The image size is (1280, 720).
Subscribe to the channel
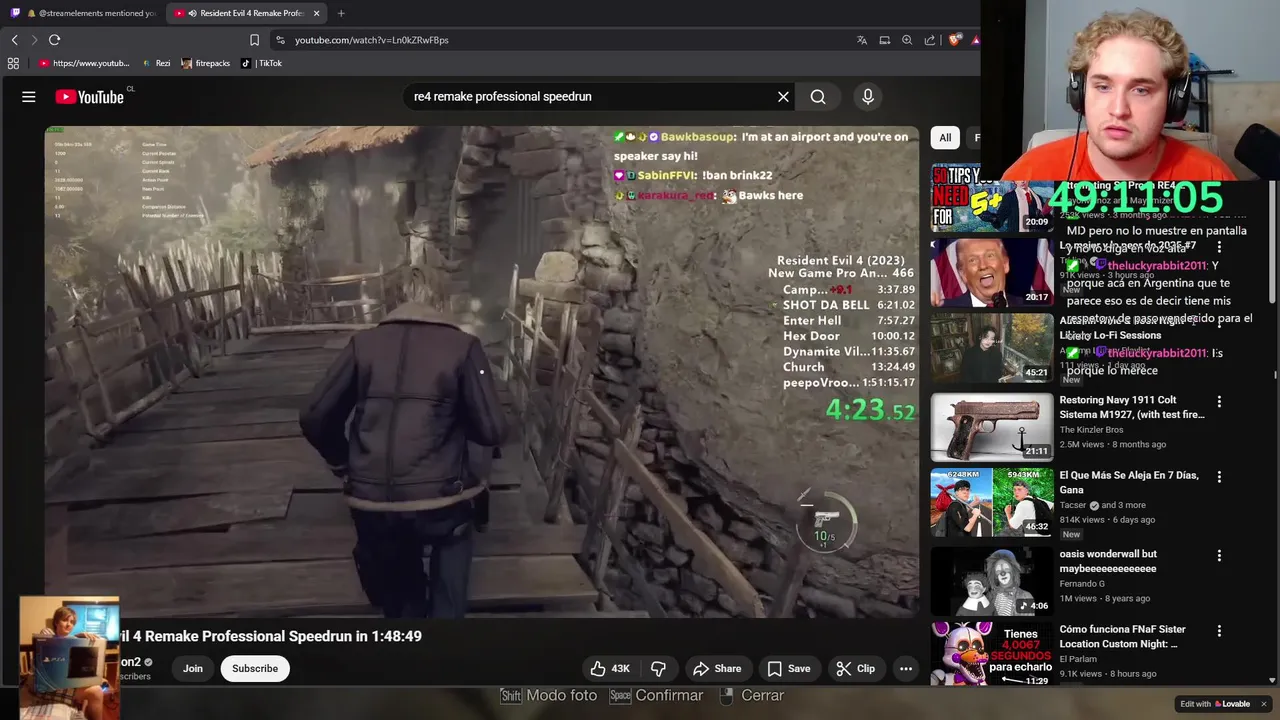255,668
